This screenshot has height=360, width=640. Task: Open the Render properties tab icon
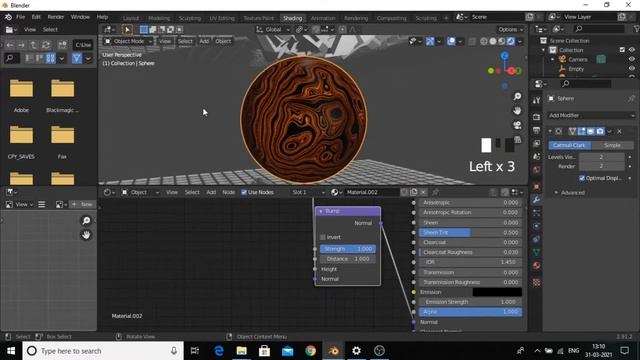pos(536,117)
